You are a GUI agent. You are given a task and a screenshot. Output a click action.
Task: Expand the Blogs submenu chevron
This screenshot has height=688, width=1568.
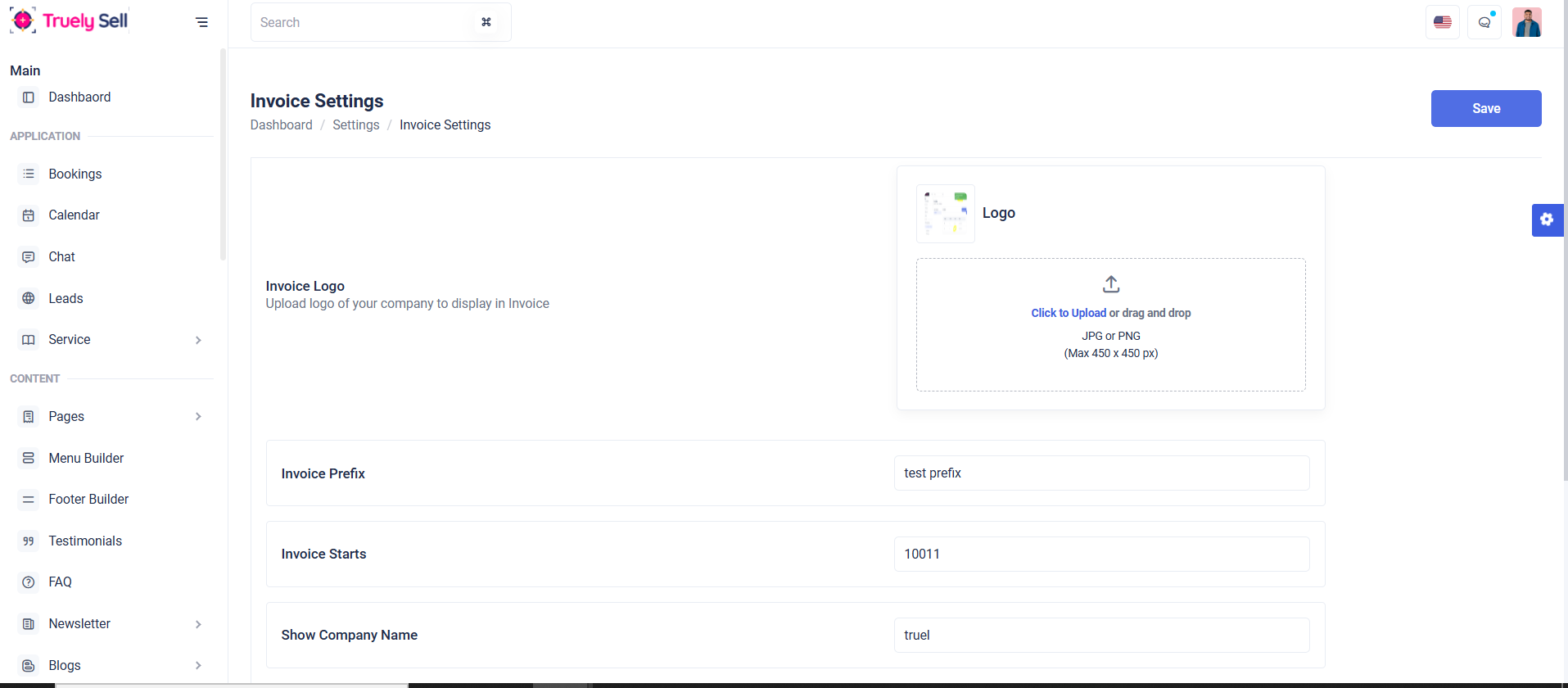point(198,665)
